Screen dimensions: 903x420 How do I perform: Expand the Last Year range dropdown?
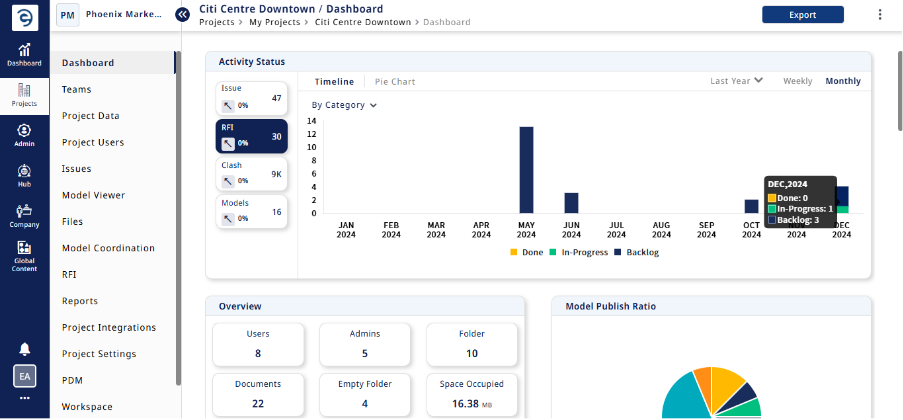click(x=736, y=81)
